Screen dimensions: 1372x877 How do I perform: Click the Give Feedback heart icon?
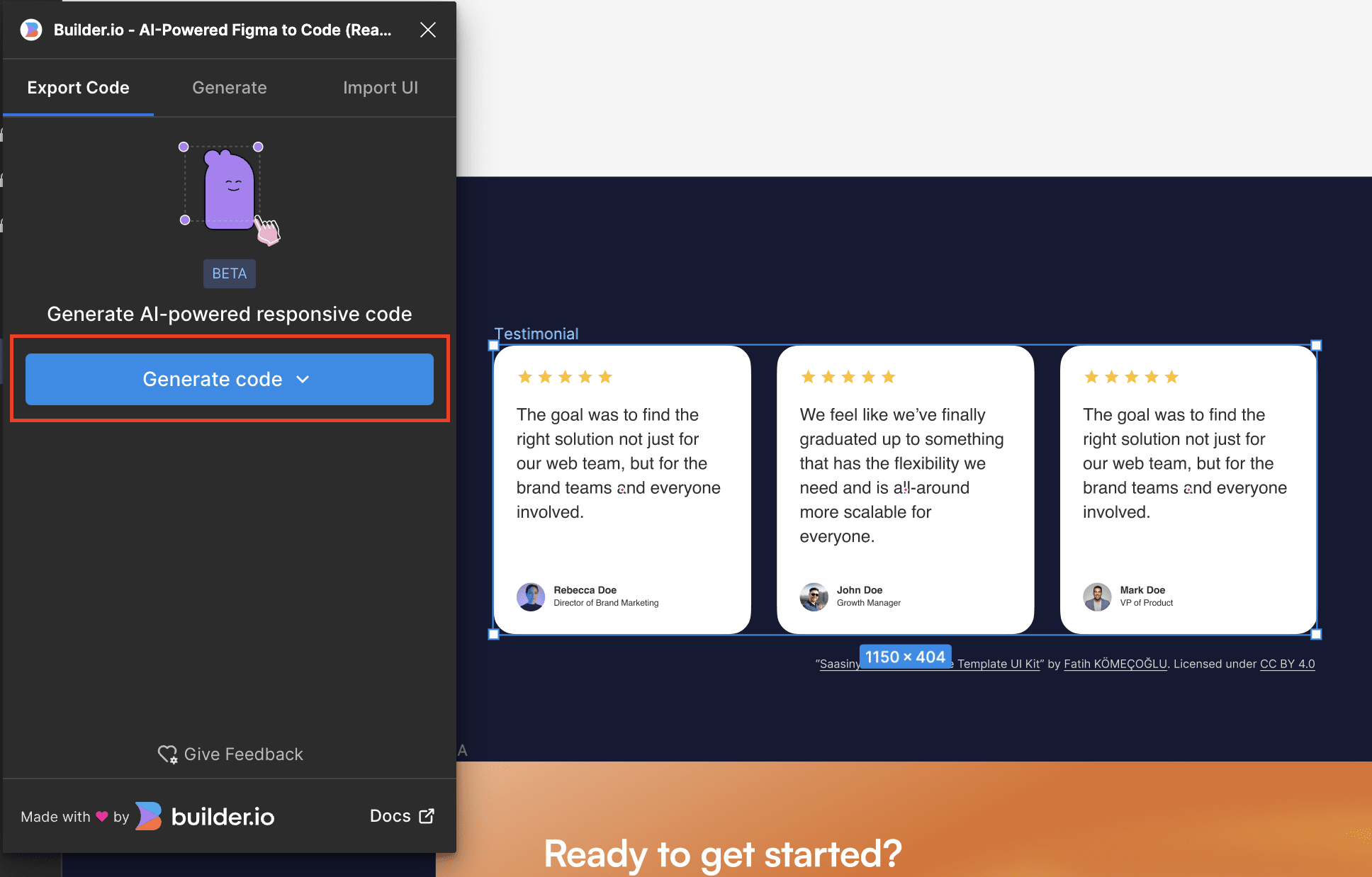(x=167, y=754)
